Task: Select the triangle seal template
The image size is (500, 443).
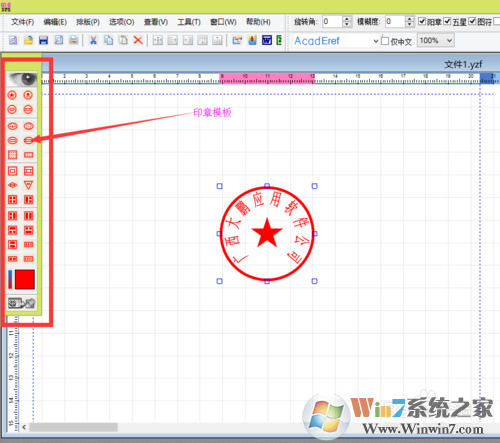Action: tap(28, 185)
